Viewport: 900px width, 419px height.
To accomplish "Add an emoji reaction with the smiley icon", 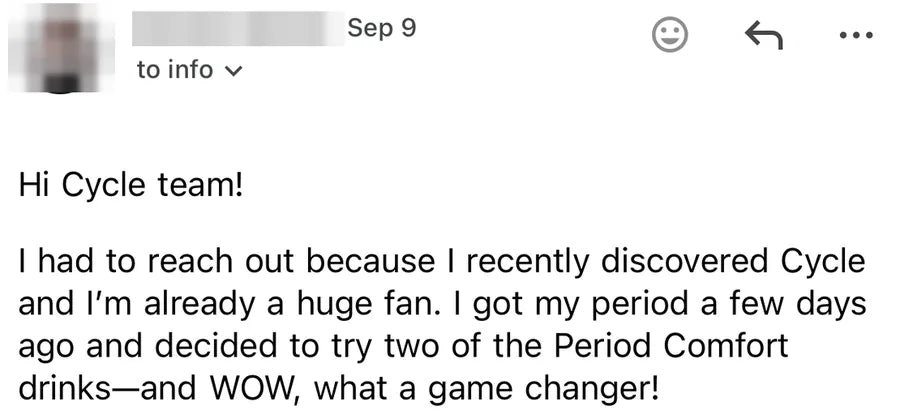I will (670, 35).
